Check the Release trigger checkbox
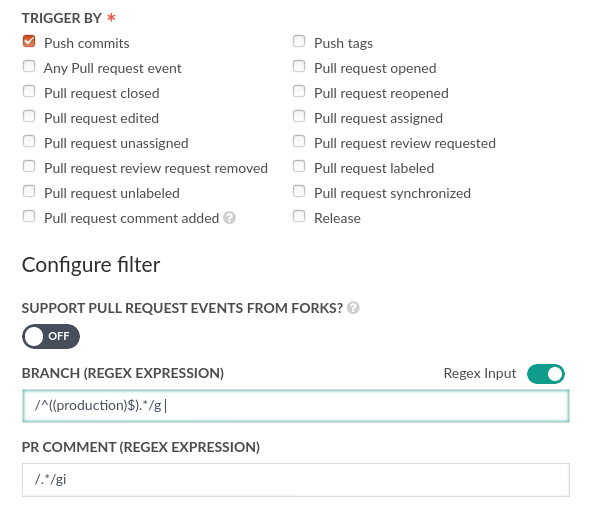Viewport: 593px width, 507px height. 299,216
